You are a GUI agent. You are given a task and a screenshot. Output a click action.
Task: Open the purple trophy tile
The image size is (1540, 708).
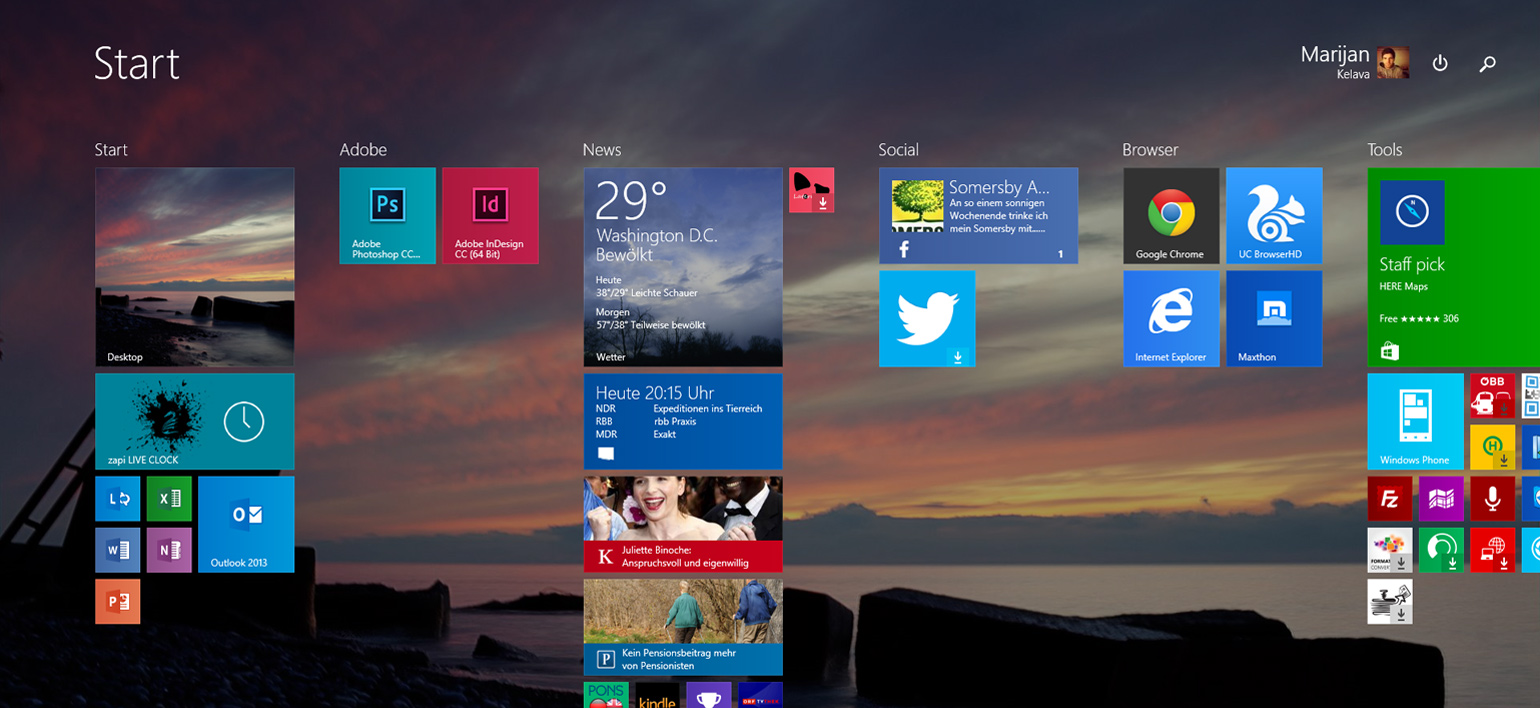click(x=709, y=695)
